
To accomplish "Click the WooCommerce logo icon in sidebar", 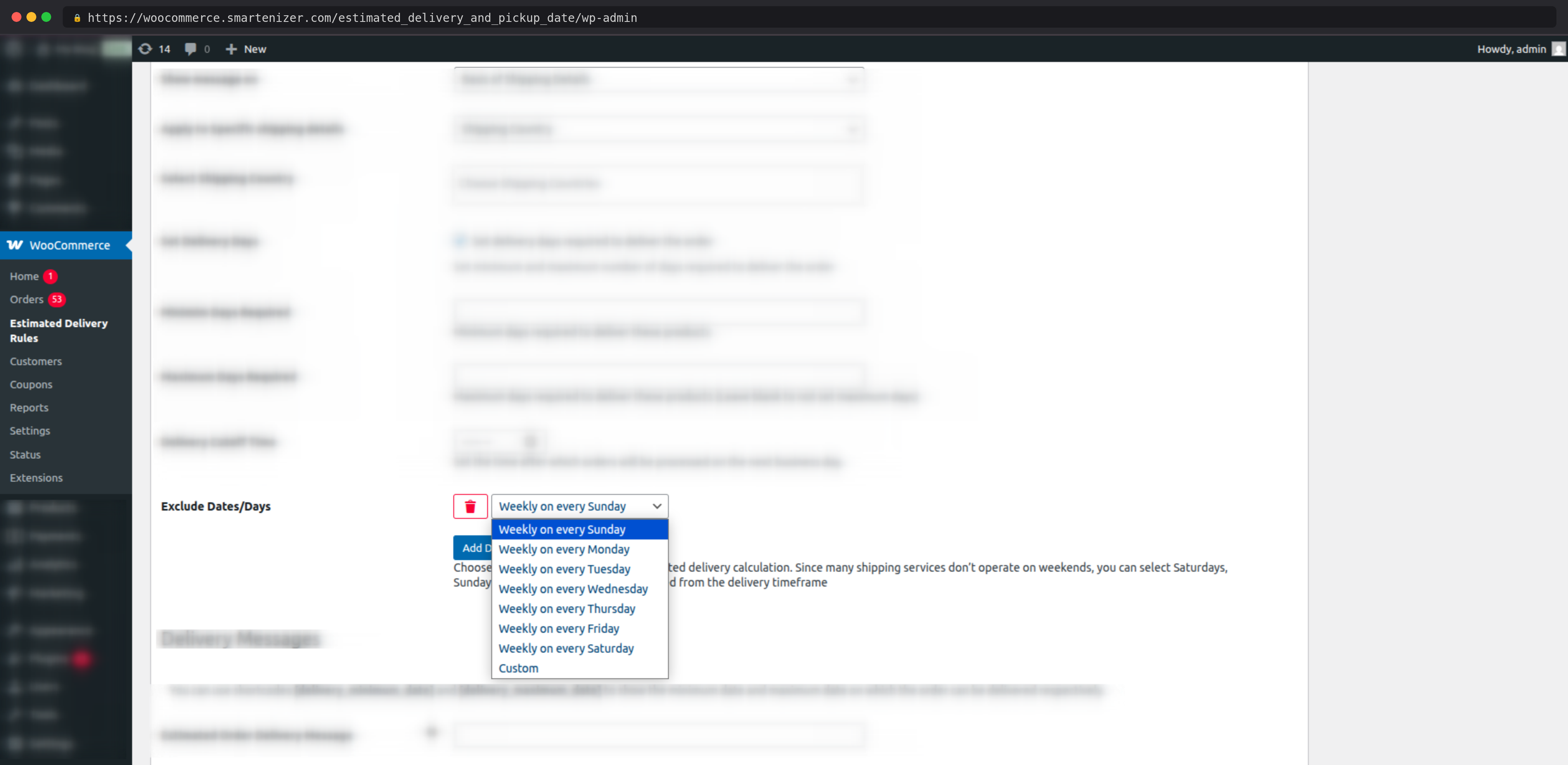I will tap(15, 245).
